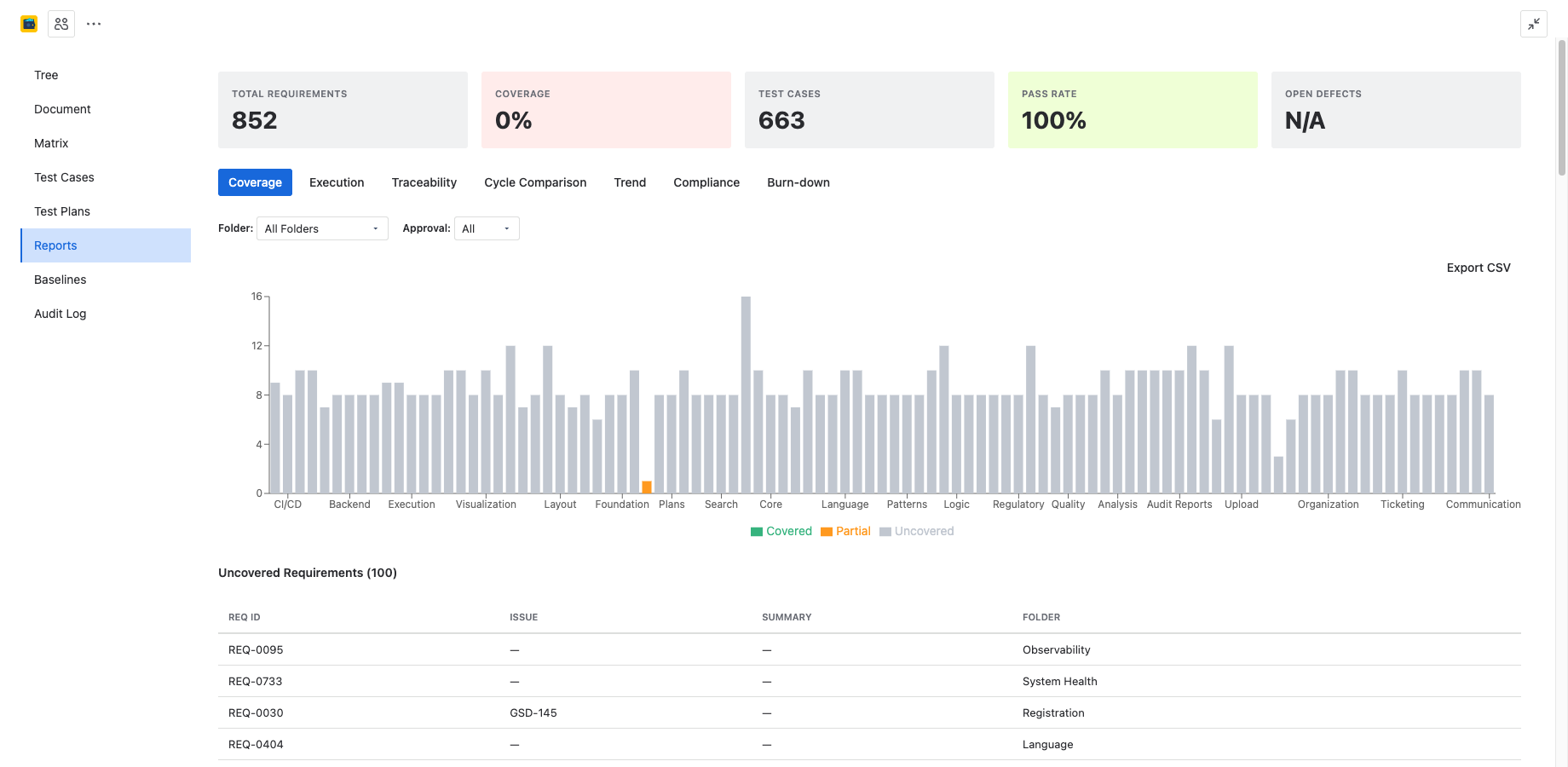This screenshot has width=1568, height=767.
Task: Open the Approval filter dropdown
Action: click(x=486, y=228)
